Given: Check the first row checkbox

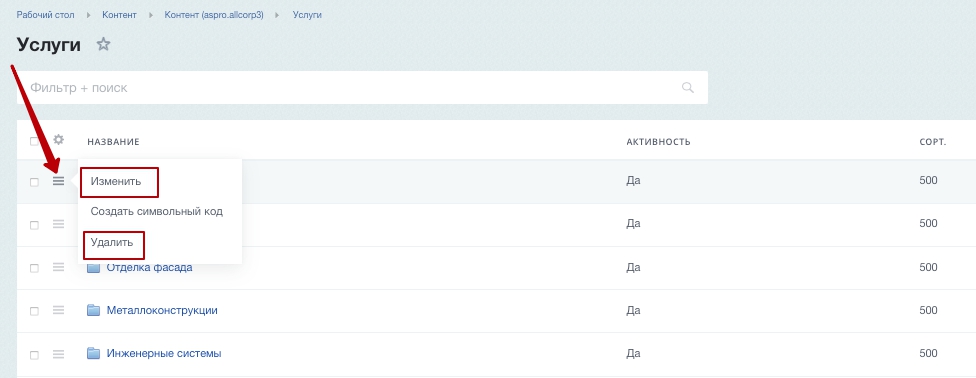Looking at the screenshot, I should [x=34, y=182].
